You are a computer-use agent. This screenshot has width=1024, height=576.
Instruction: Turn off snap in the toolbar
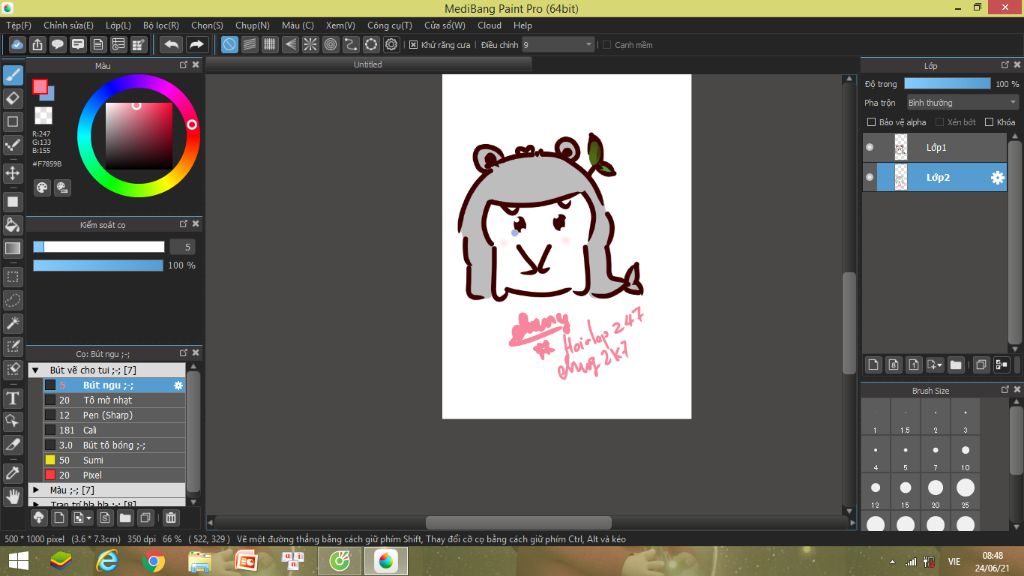tap(229, 44)
